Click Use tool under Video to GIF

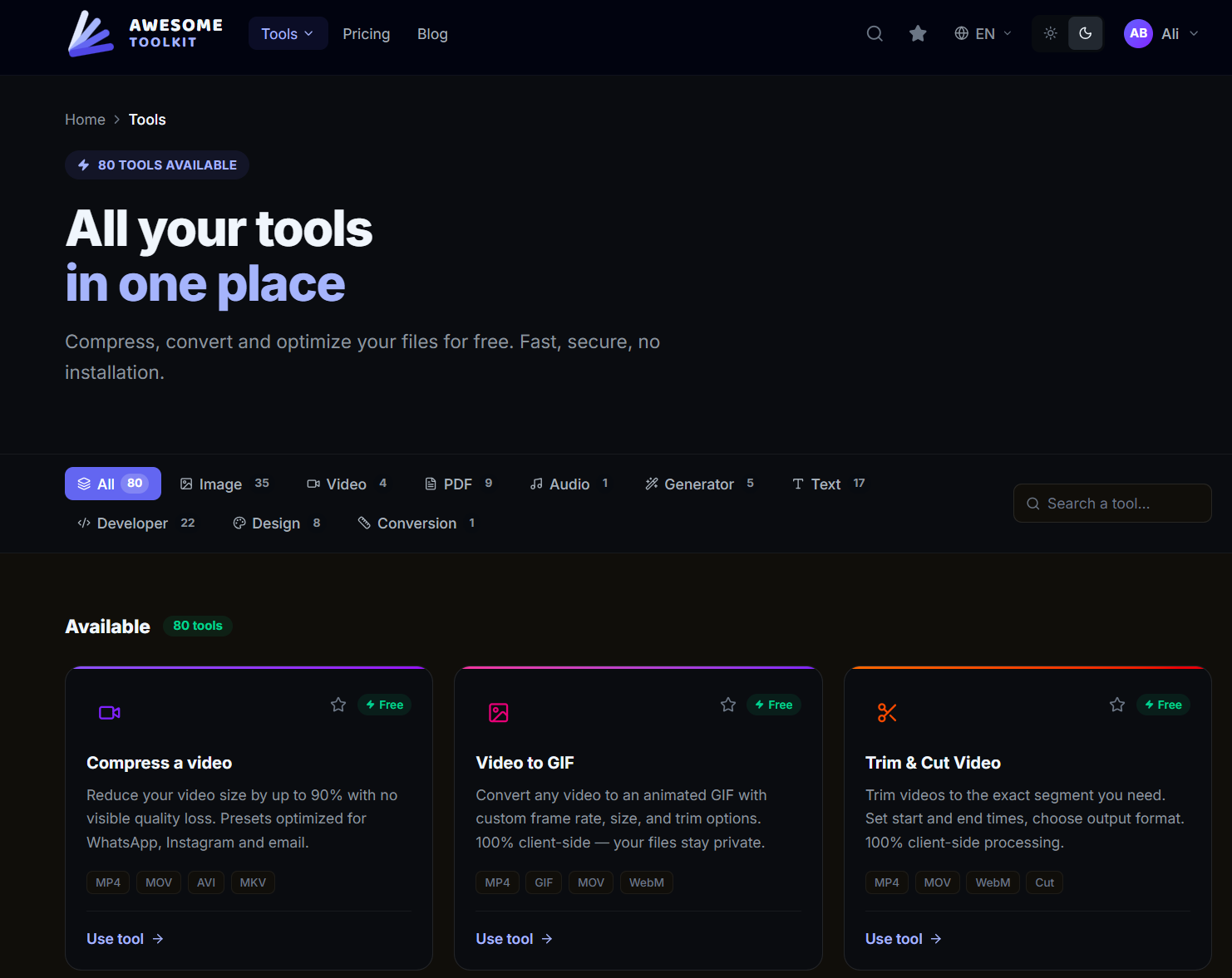pos(505,938)
